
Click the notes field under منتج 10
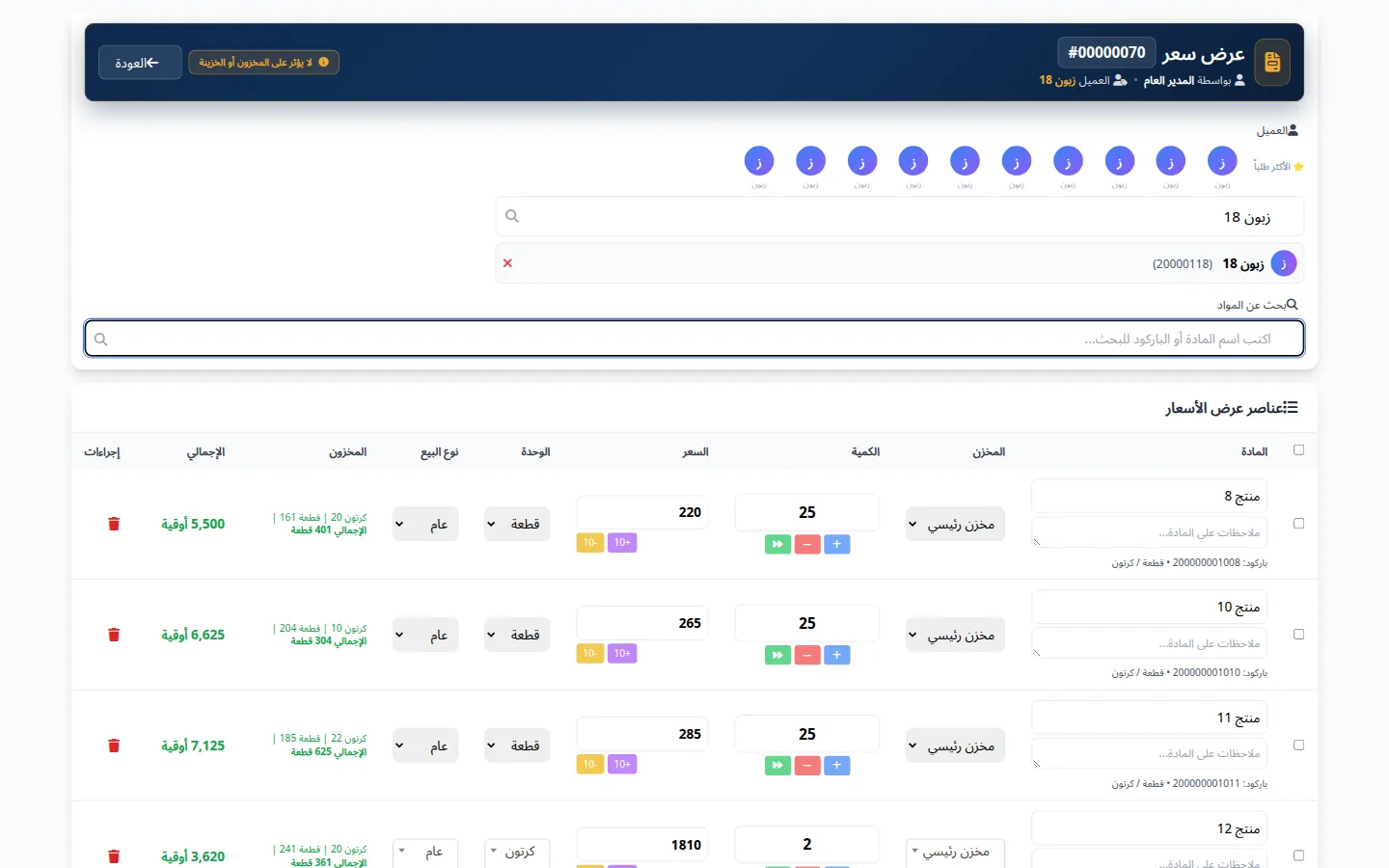(1150, 643)
